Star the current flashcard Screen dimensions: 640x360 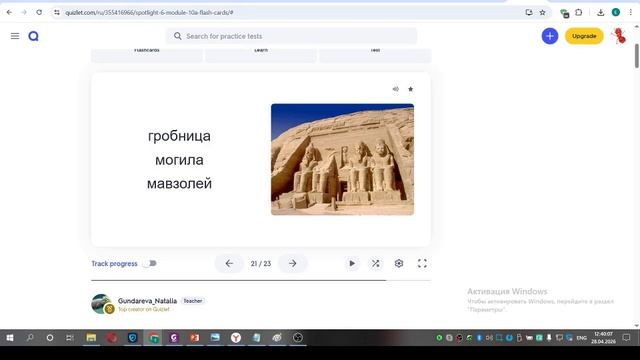click(x=411, y=89)
